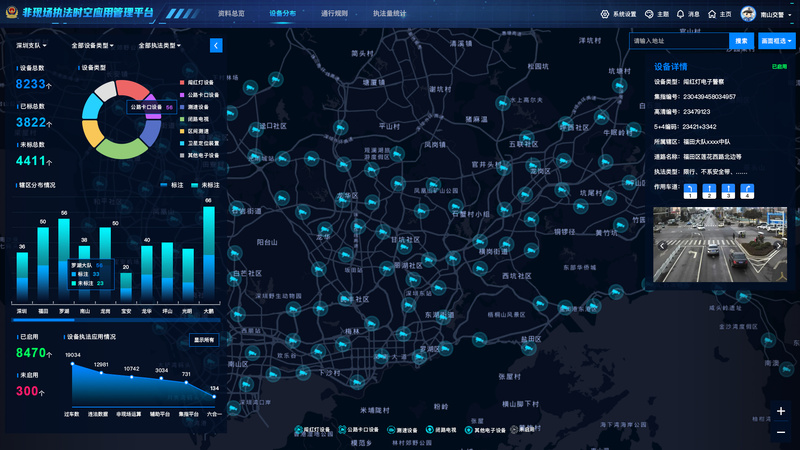
Task: Toggle 未启用 map layer legend
Action: [522, 430]
